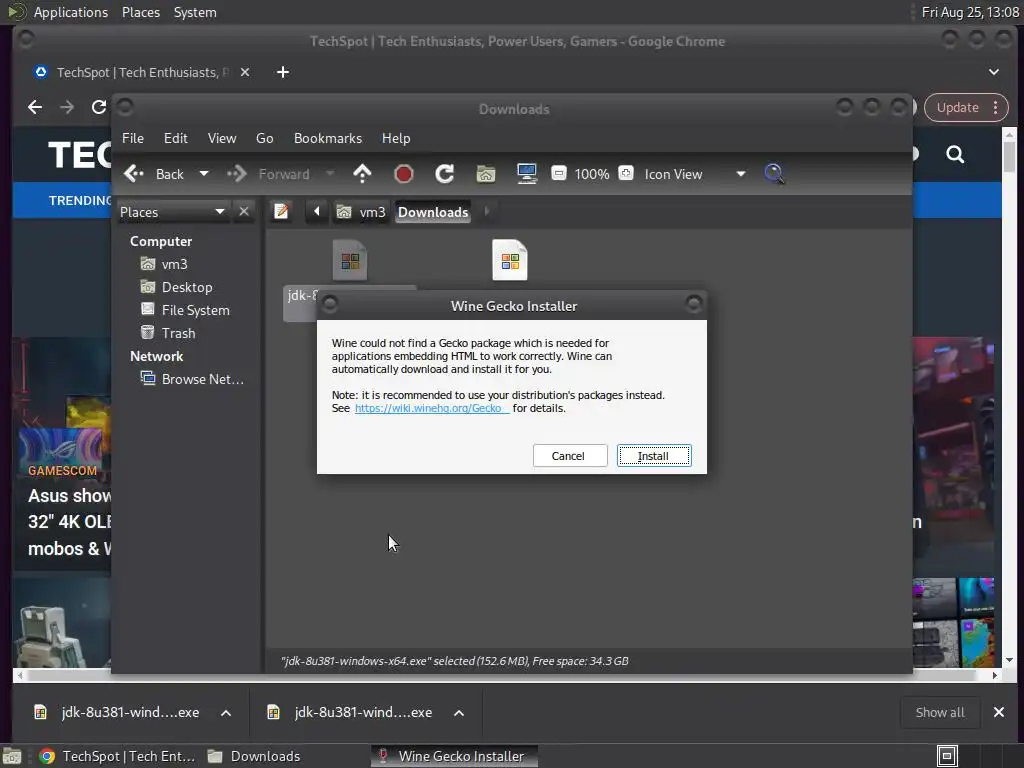Screen dimensions: 1024x768
Task: Expand first jdk-8u381 download options
Action: (x=226, y=713)
